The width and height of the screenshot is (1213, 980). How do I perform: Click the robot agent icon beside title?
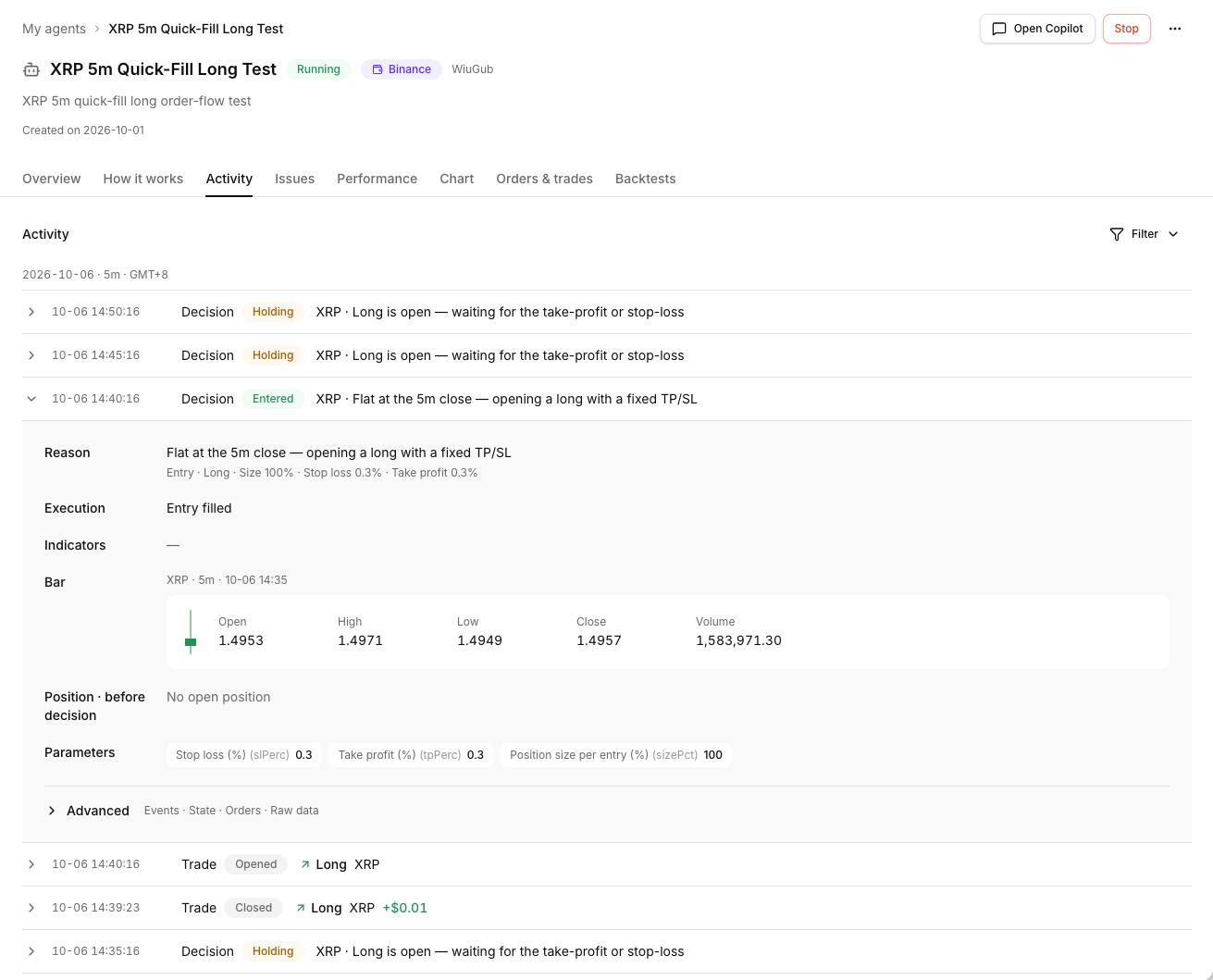(31, 69)
